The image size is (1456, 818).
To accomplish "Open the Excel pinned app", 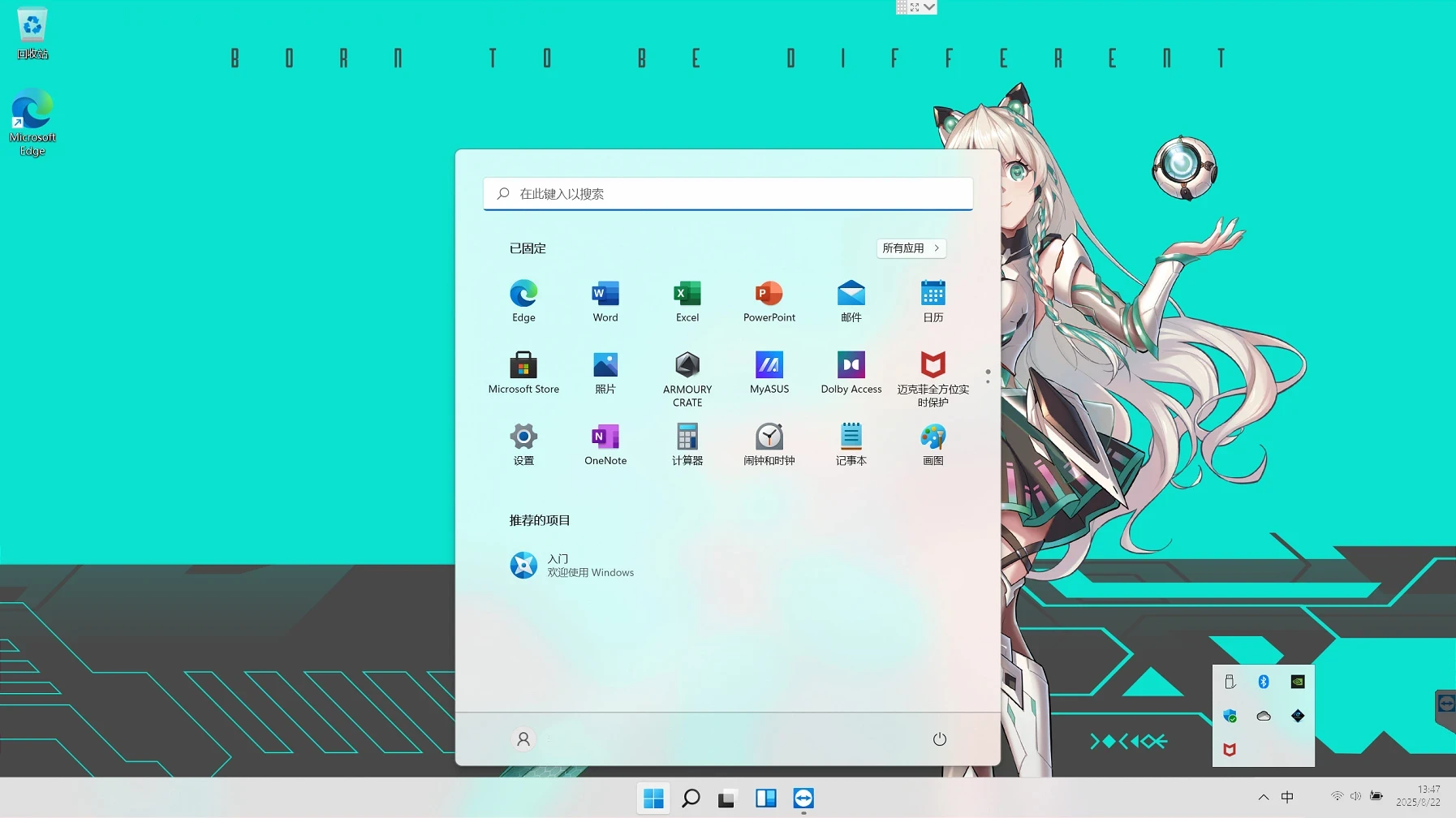I will pos(687,301).
